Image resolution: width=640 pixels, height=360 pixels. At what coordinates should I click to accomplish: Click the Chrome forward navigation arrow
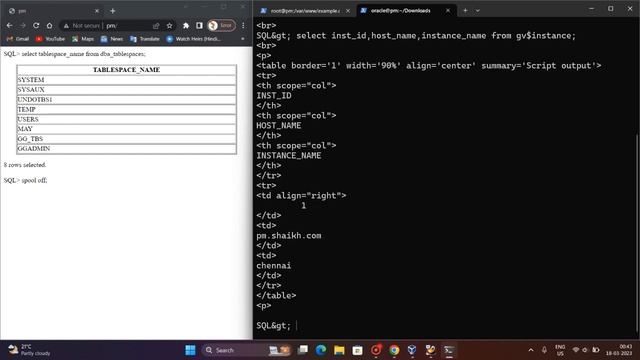click(23, 25)
